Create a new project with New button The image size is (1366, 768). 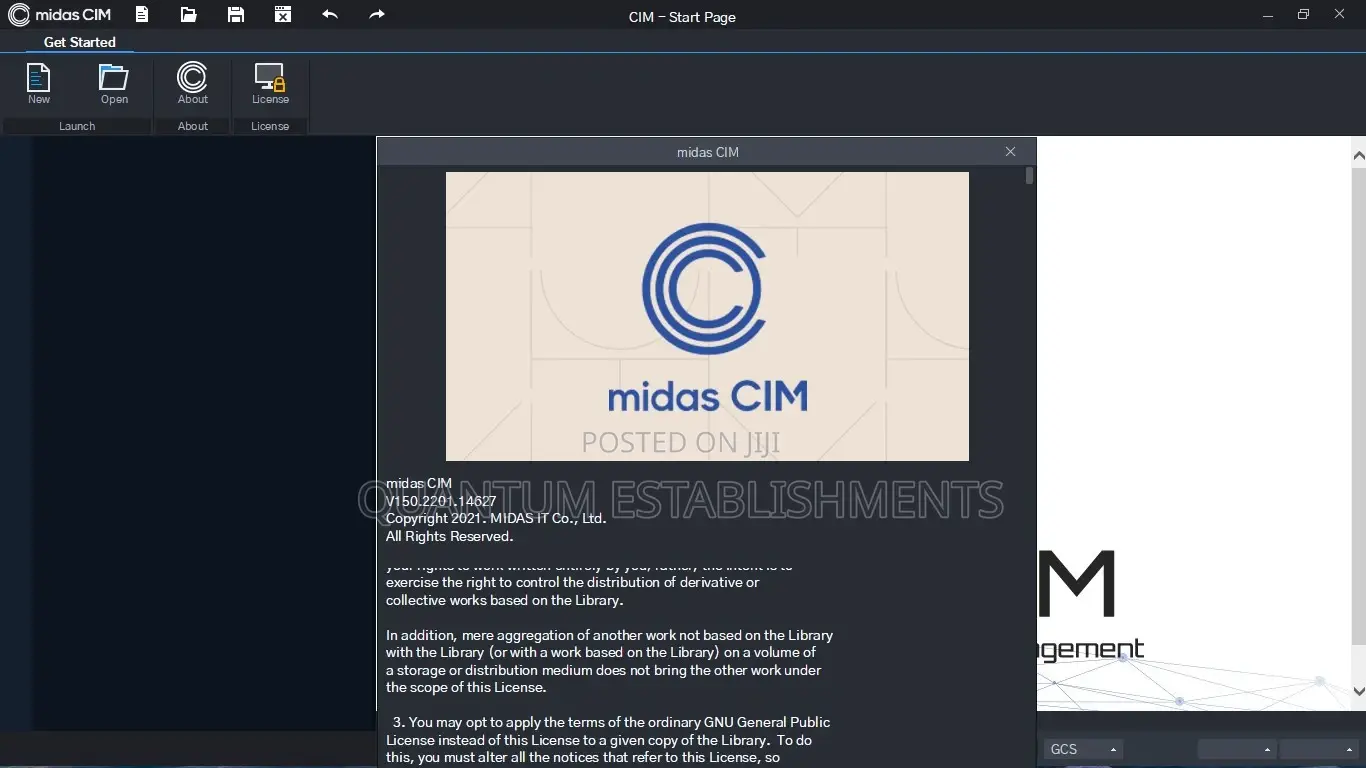click(39, 84)
